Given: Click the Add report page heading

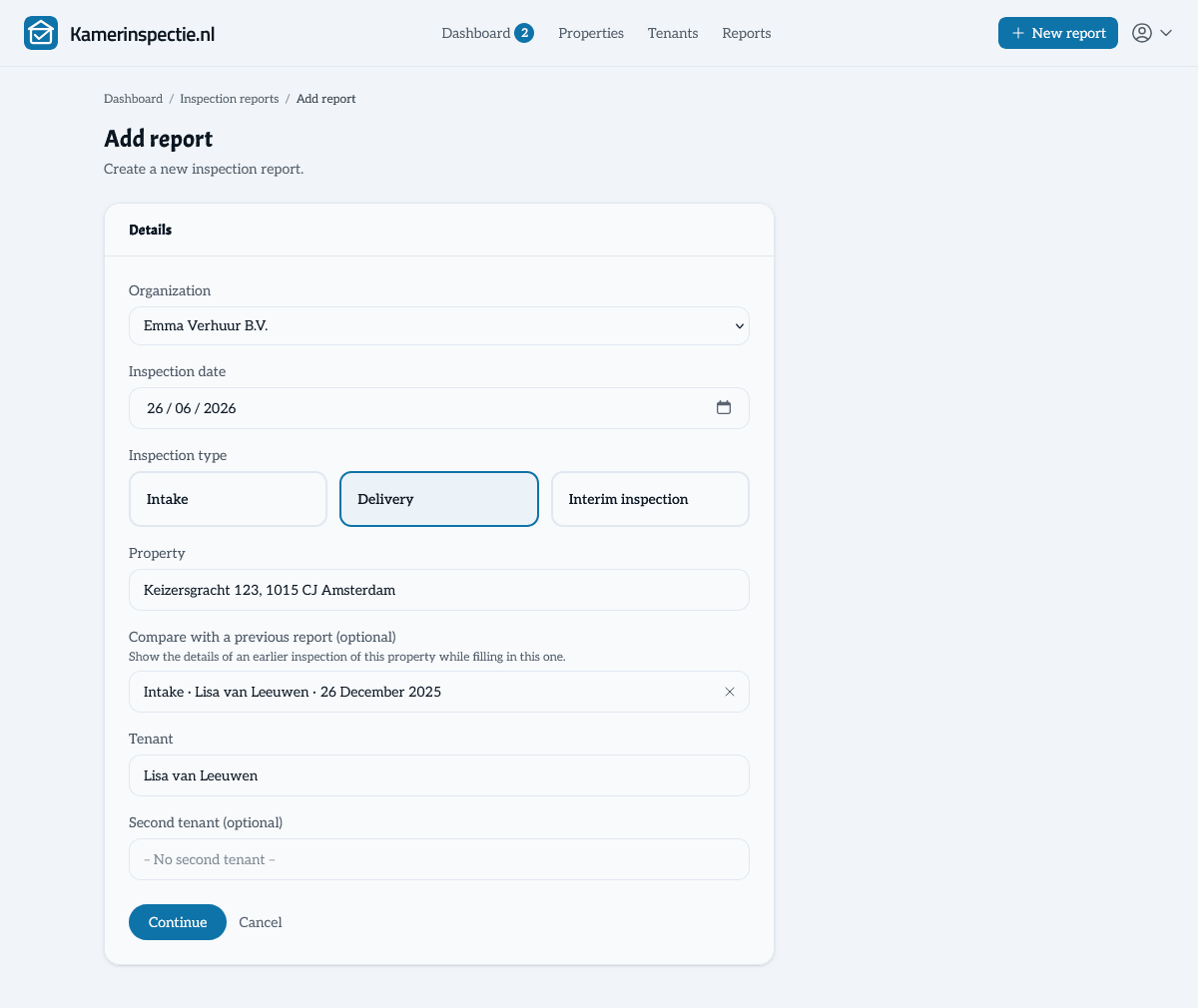Looking at the screenshot, I should point(159,139).
